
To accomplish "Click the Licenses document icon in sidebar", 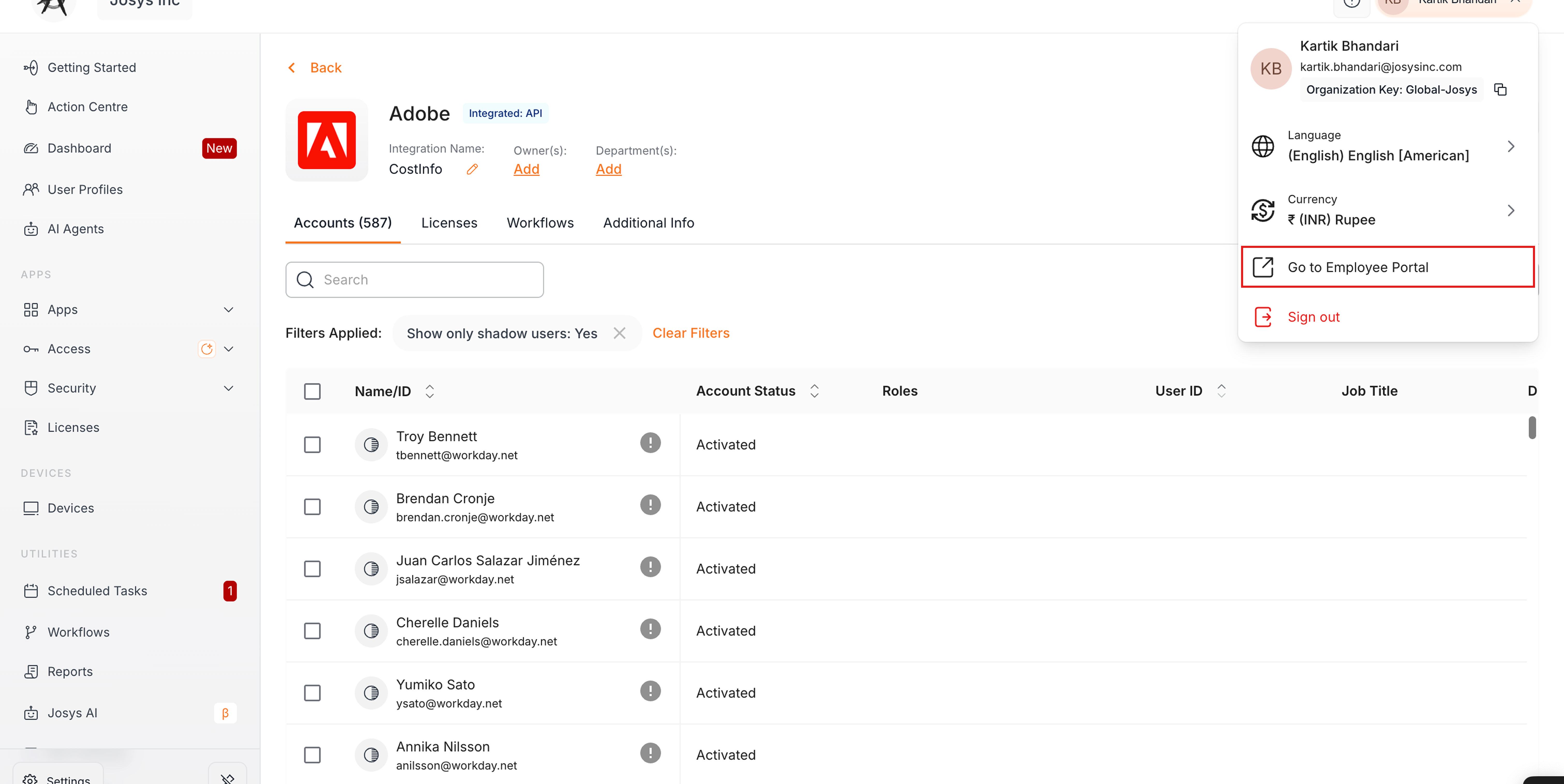I will point(31,427).
